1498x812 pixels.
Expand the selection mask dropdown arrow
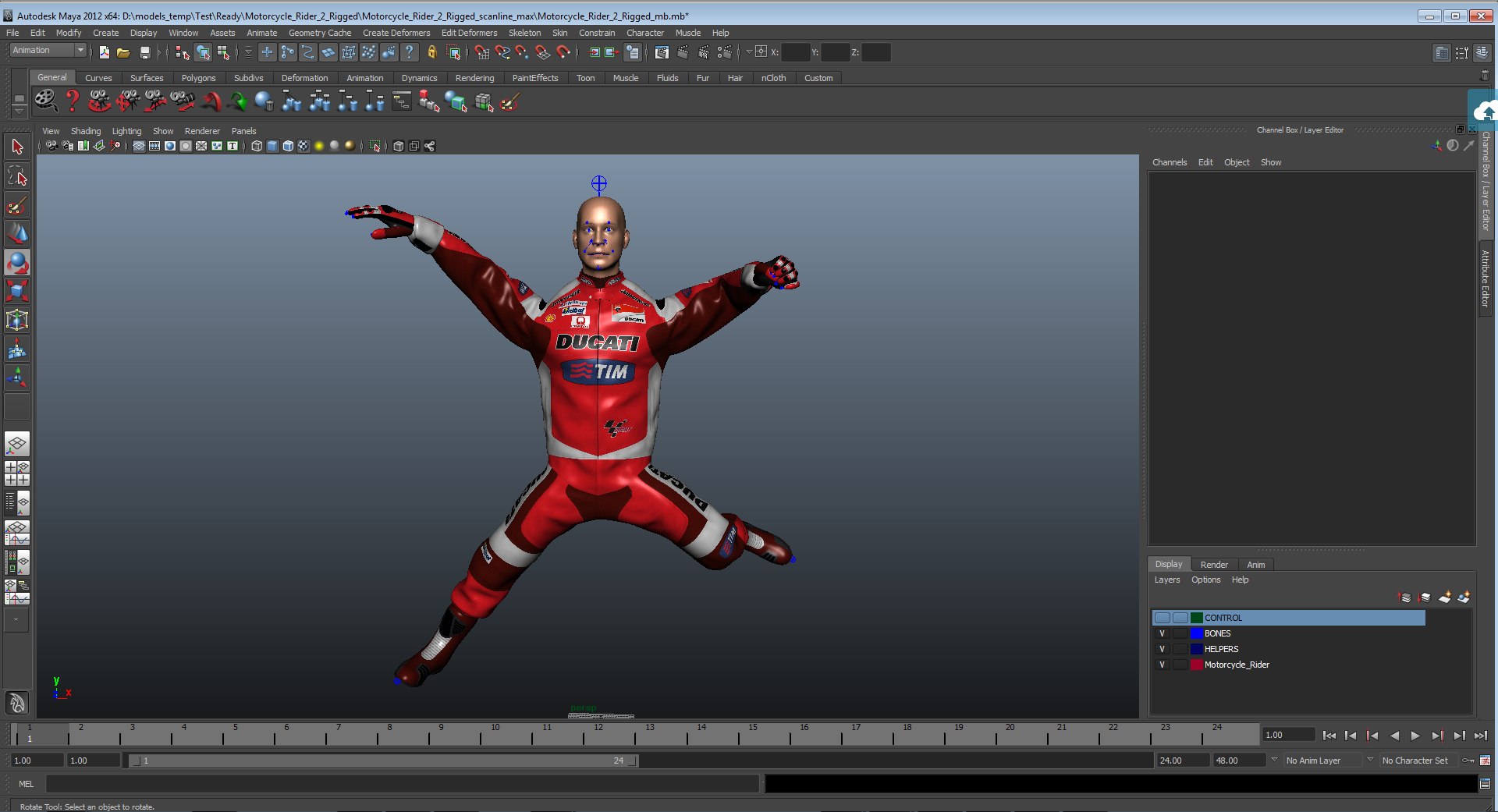tap(248, 52)
